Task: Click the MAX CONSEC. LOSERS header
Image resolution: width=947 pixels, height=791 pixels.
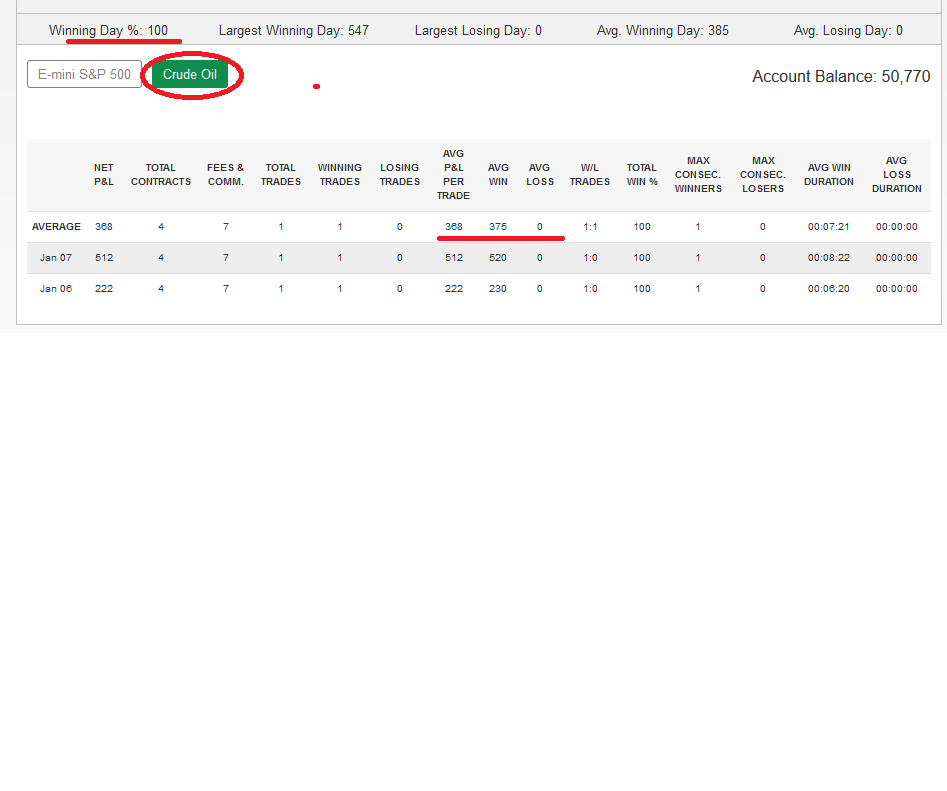Action: click(763, 175)
